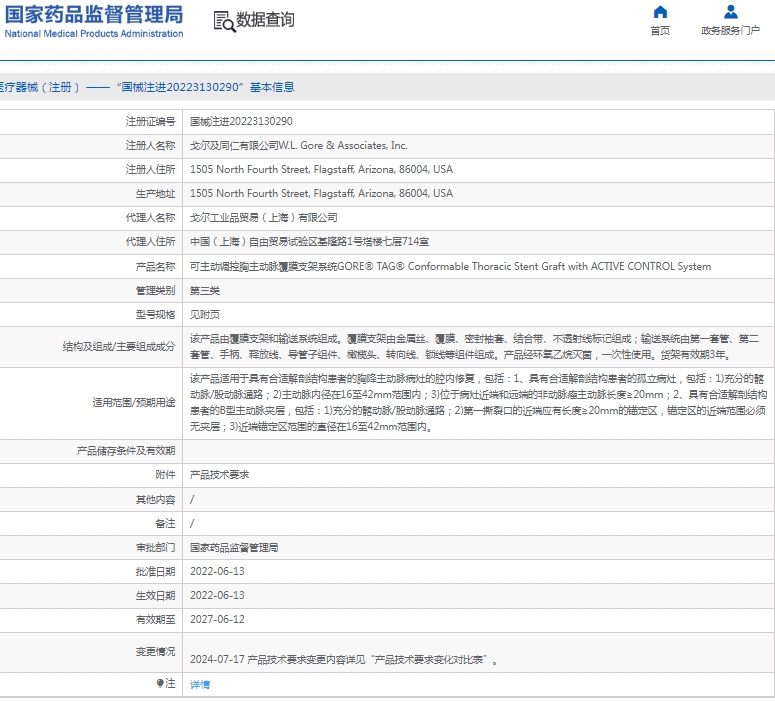775x701 pixels.
Task: Click the 备注 label
Action: [x=165, y=524]
